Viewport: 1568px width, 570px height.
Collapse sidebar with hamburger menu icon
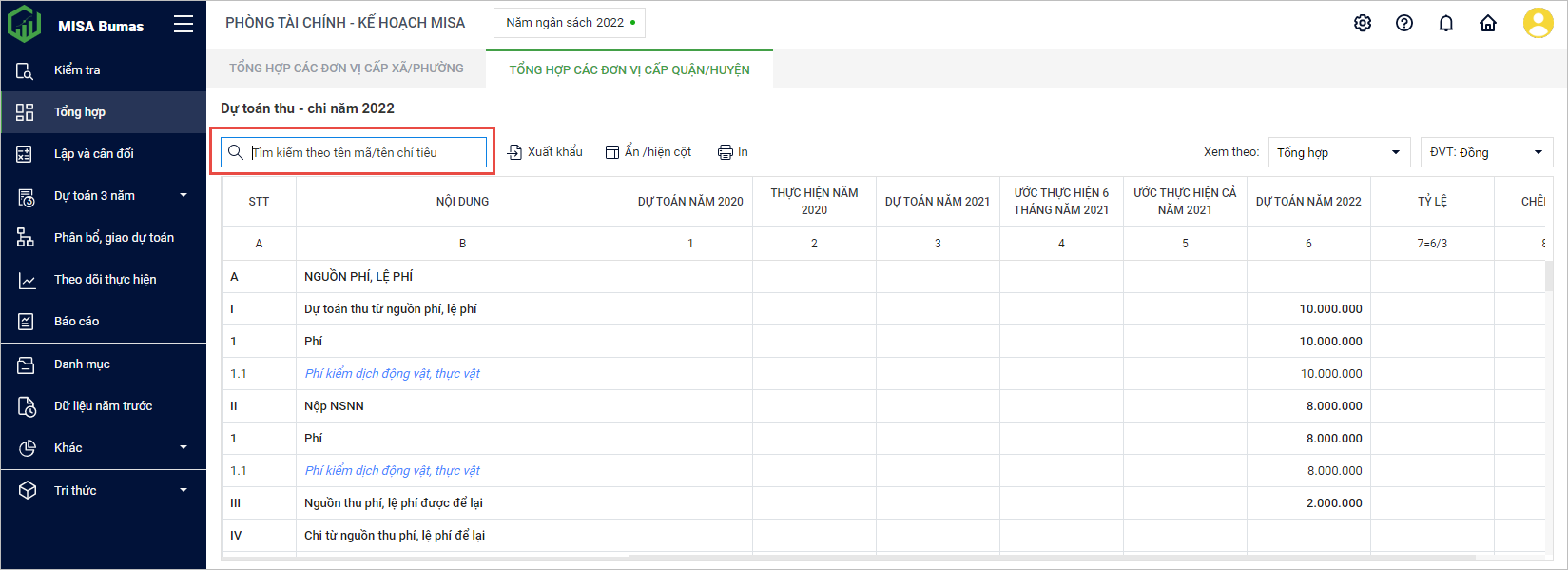coord(184,25)
